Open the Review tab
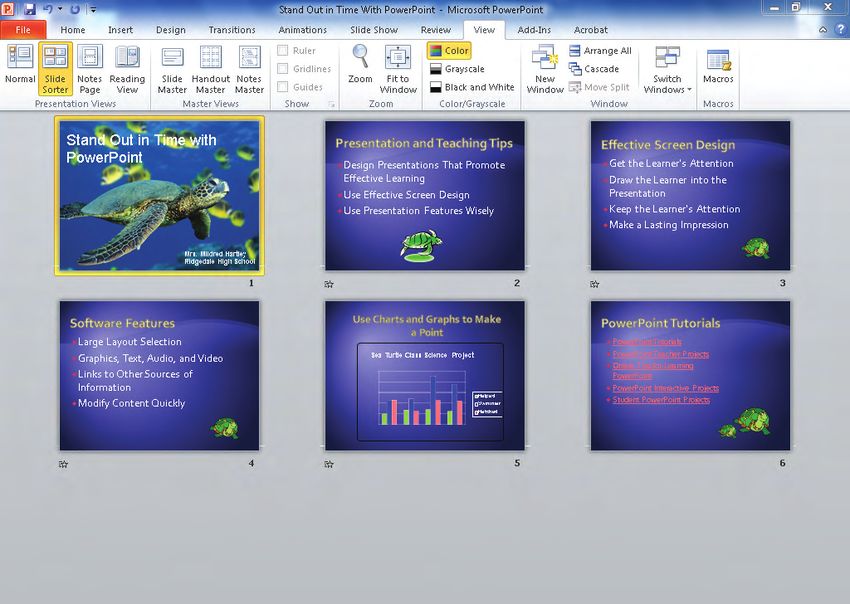850x604 pixels. pyautogui.click(x=435, y=30)
